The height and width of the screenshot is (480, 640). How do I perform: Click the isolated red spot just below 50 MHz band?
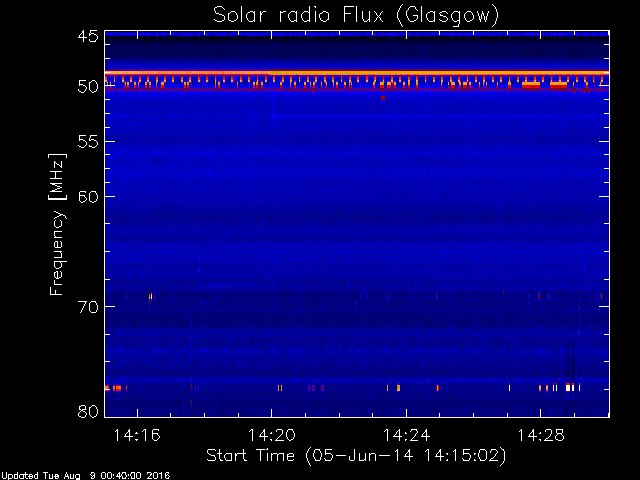click(383, 98)
